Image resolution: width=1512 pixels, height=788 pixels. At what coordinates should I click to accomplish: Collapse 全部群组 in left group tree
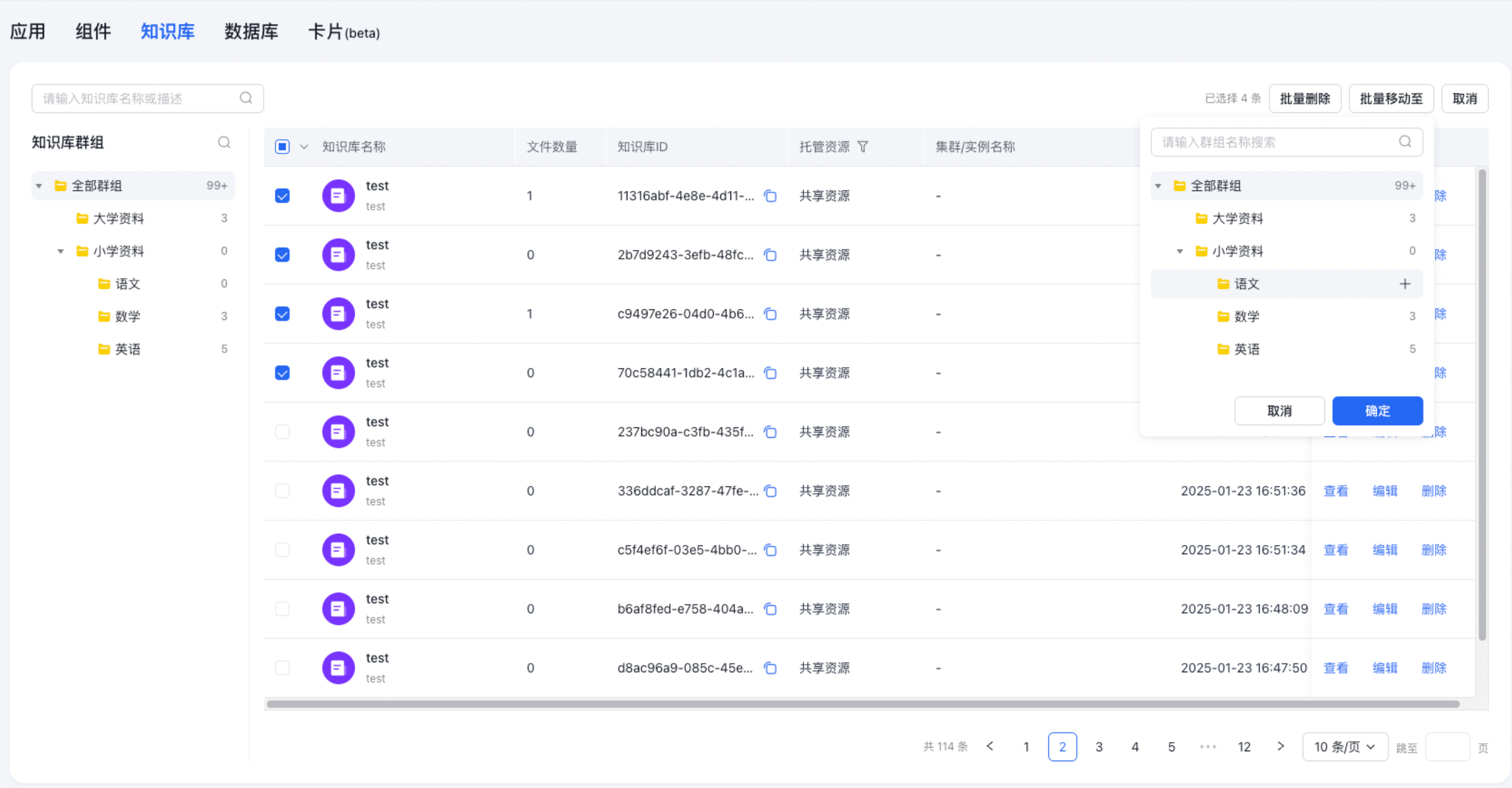pyautogui.click(x=39, y=186)
